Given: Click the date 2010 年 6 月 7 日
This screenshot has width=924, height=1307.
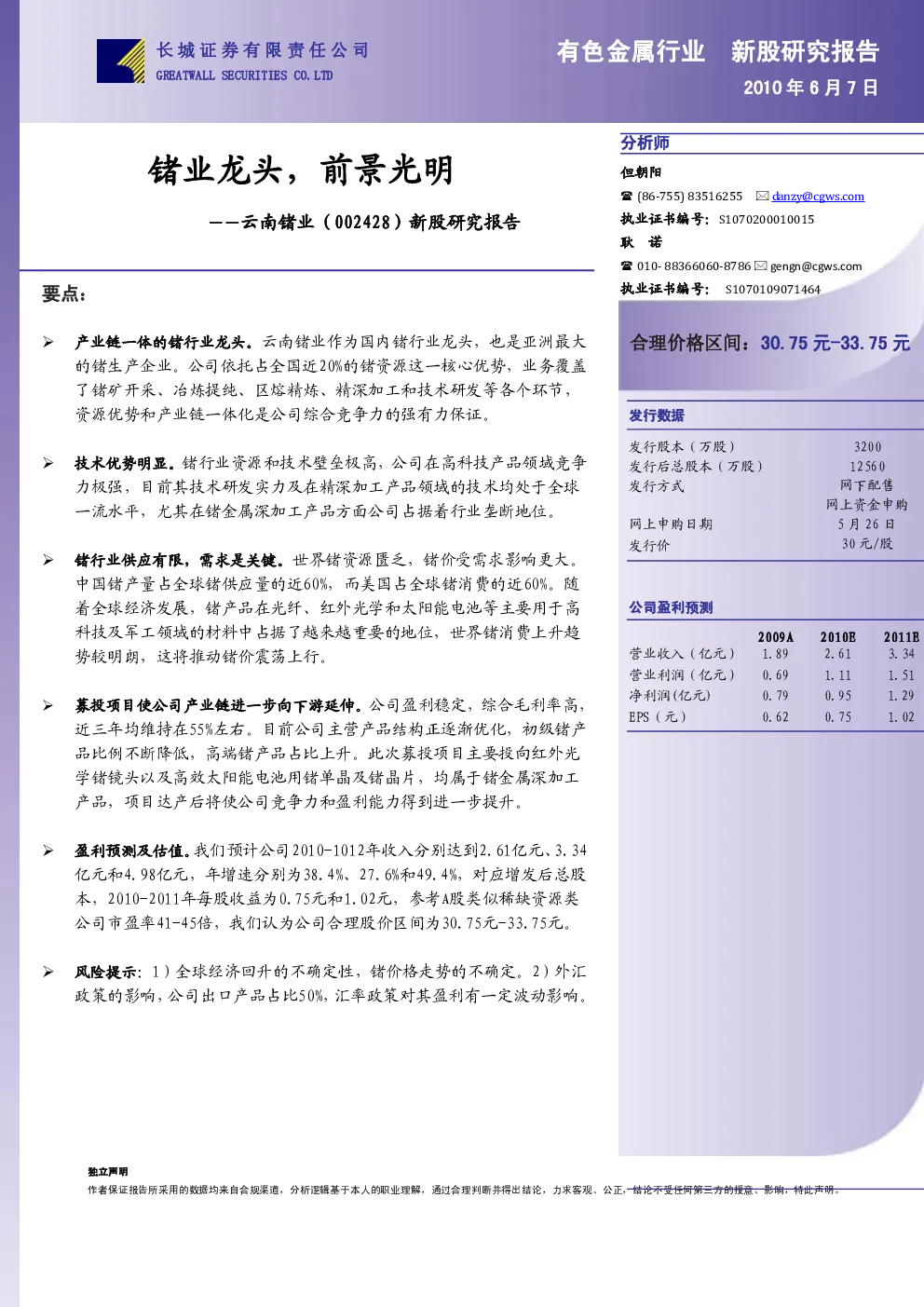Looking at the screenshot, I should [810, 88].
